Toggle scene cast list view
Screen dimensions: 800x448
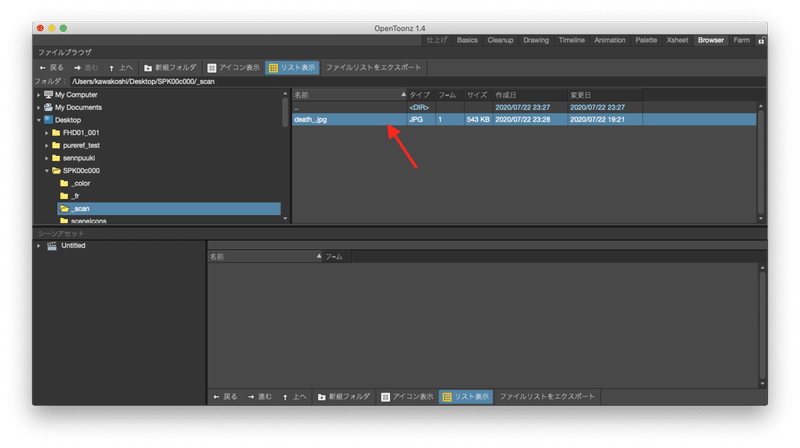coord(466,396)
